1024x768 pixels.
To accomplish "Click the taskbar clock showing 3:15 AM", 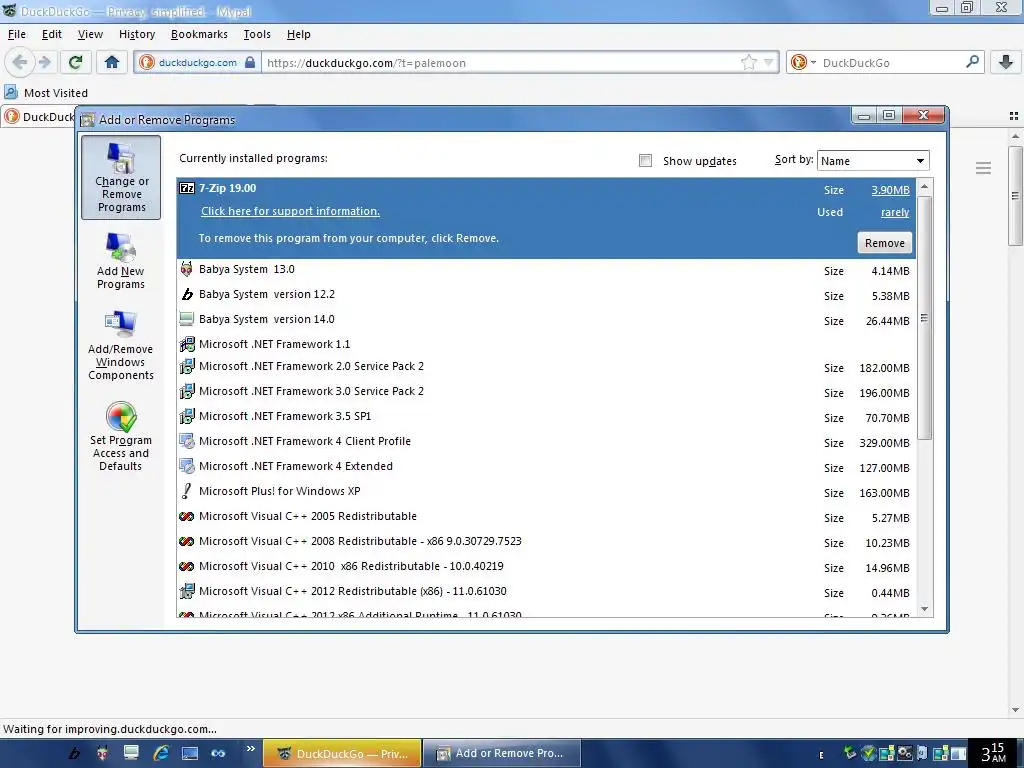I will tap(994, 753).
